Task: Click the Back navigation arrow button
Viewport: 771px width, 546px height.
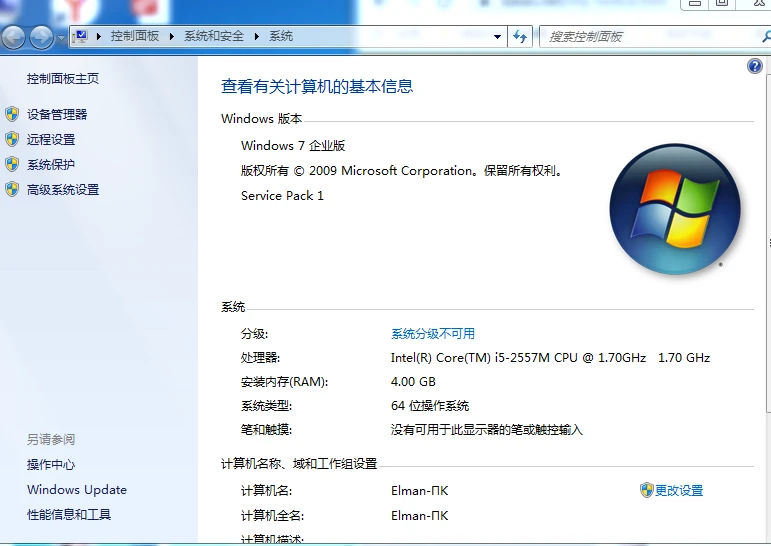Action: (13, 38)
